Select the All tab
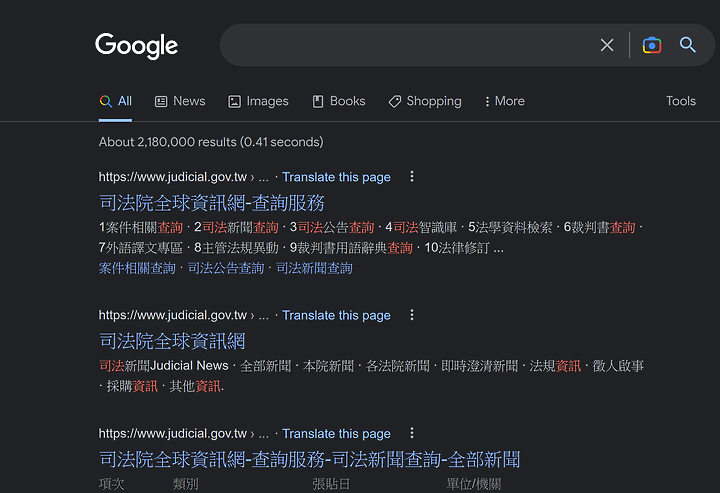 pos(115,101)
